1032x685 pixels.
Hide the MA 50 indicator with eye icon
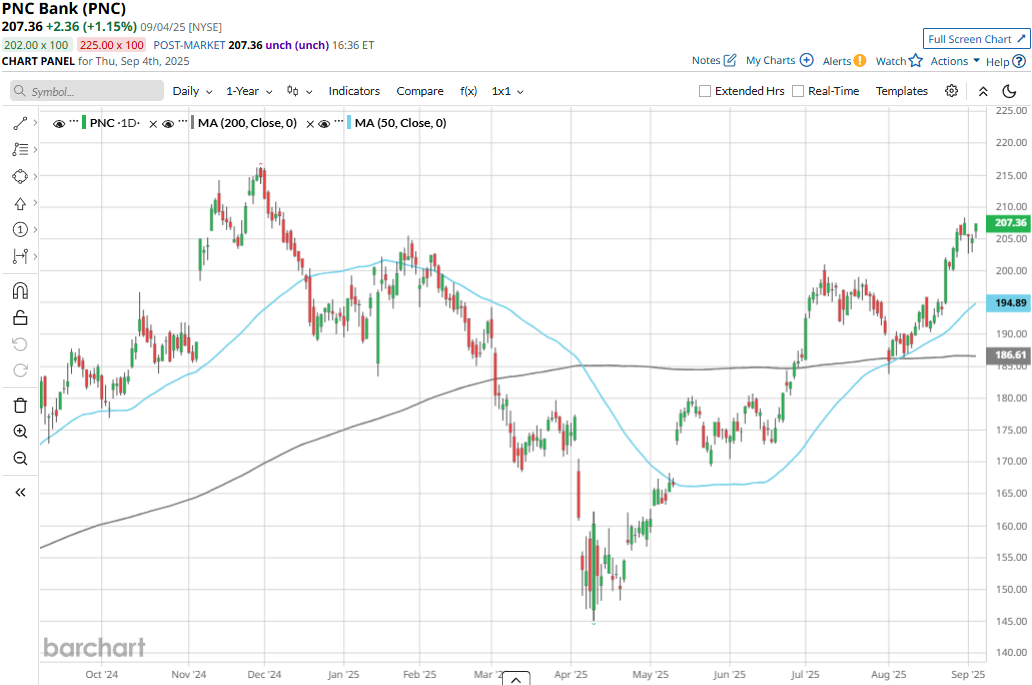tap(324, 124)
